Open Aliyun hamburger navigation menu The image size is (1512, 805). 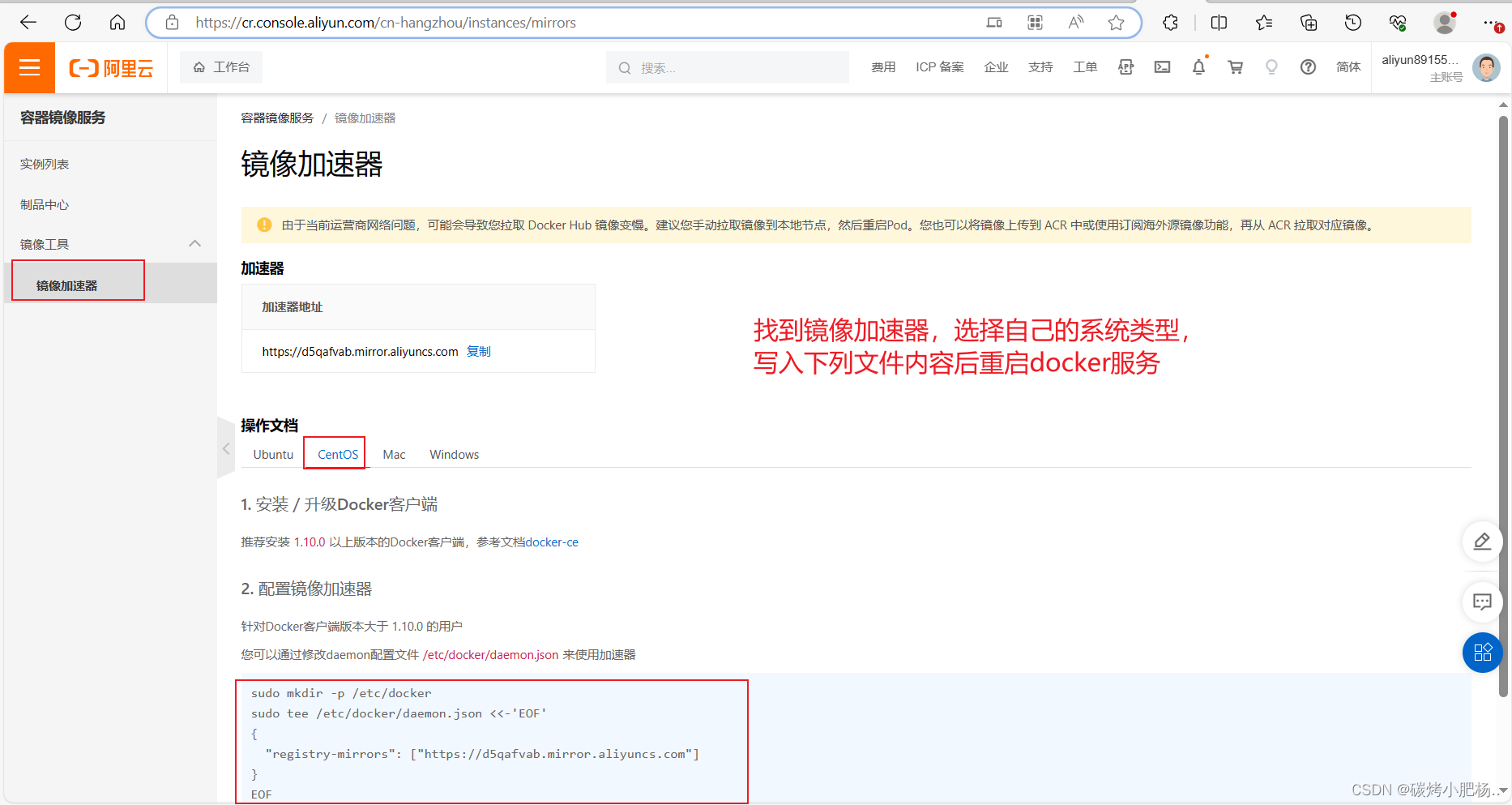[x=29, y=67]
